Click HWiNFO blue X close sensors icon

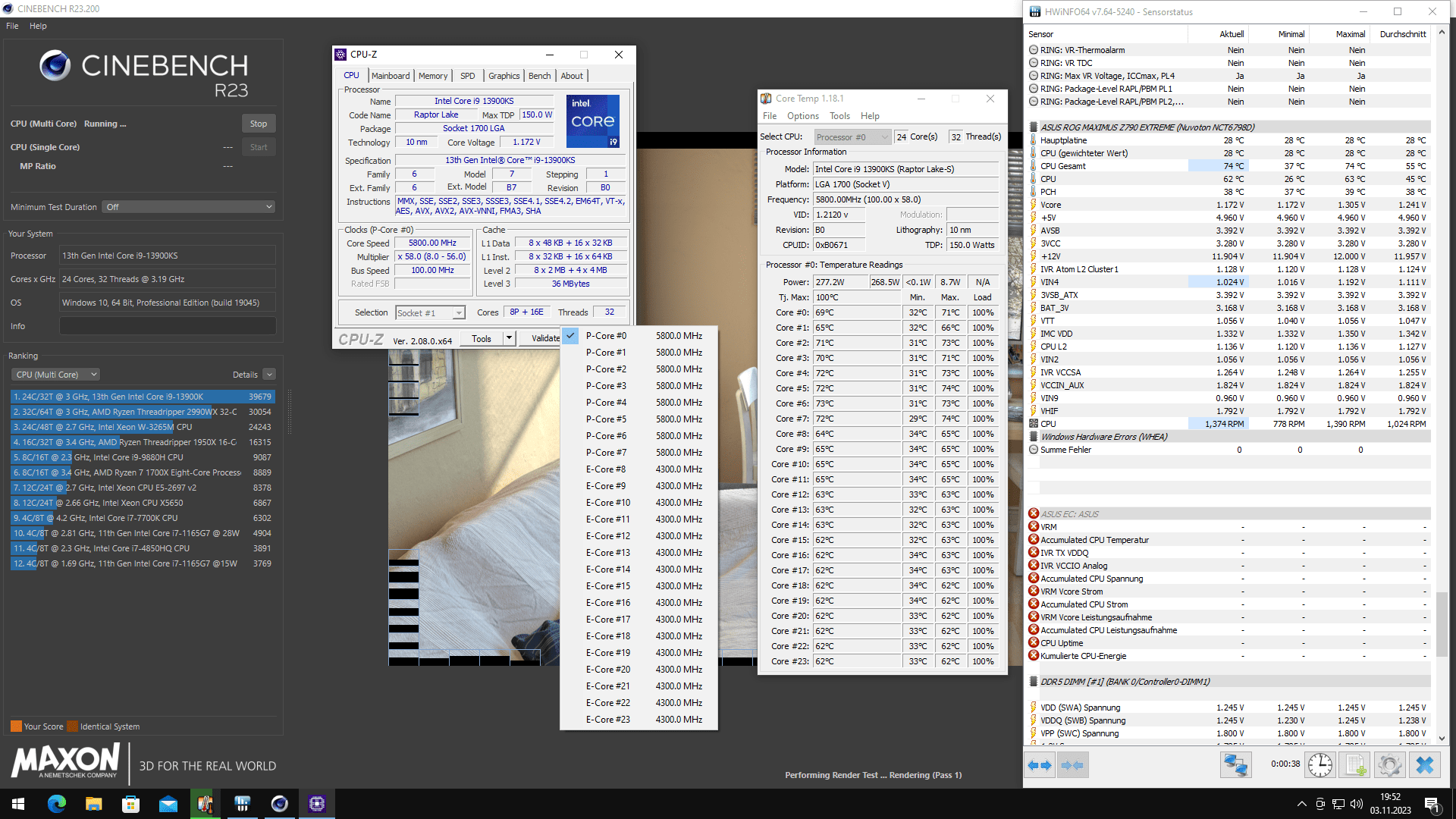pos(1424,765)
